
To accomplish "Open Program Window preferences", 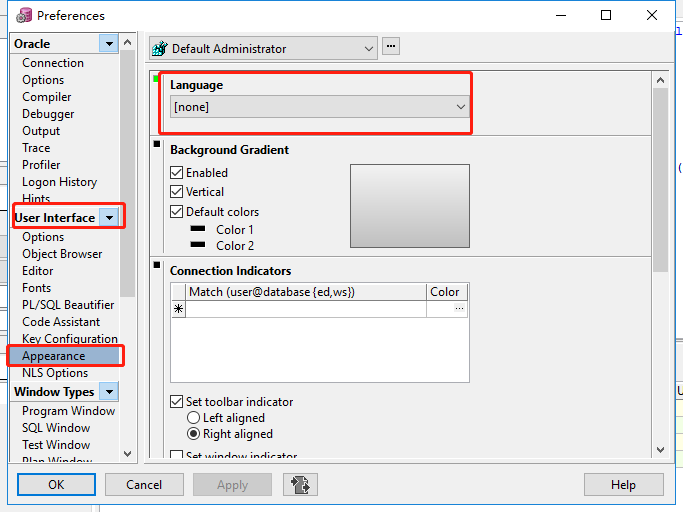I will [69, 410].
